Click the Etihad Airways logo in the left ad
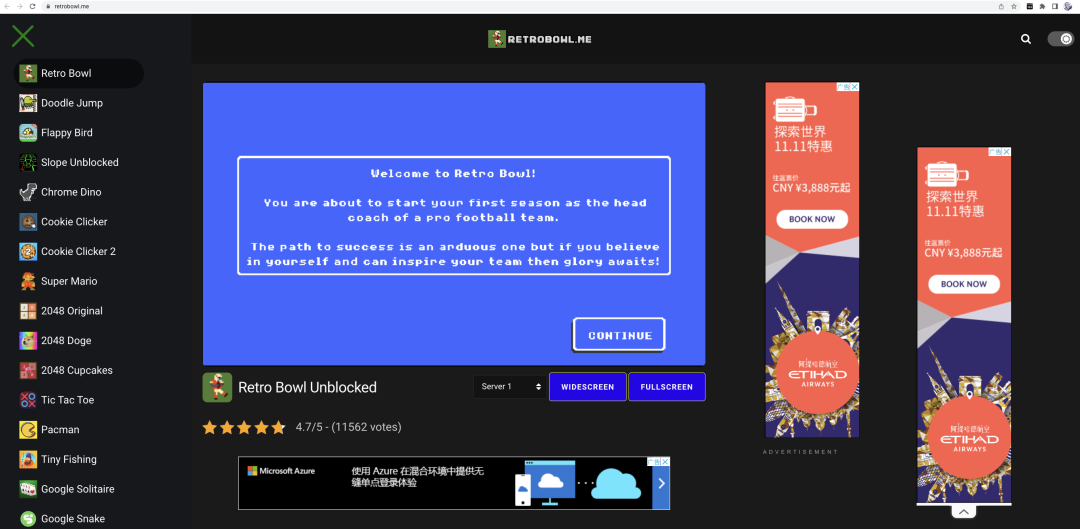 [818, 373]
